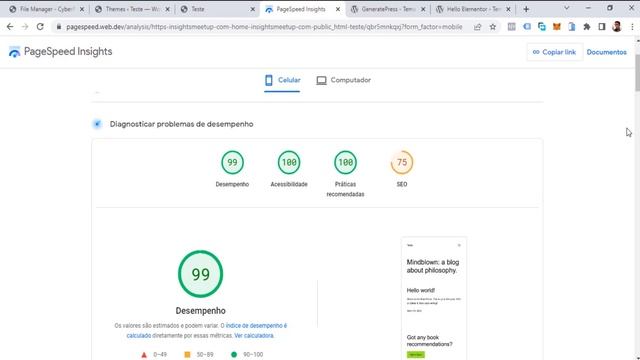Close the Hello Elementor tab
Viewport: 640px width, 360px height.
(x=508, y=9)
